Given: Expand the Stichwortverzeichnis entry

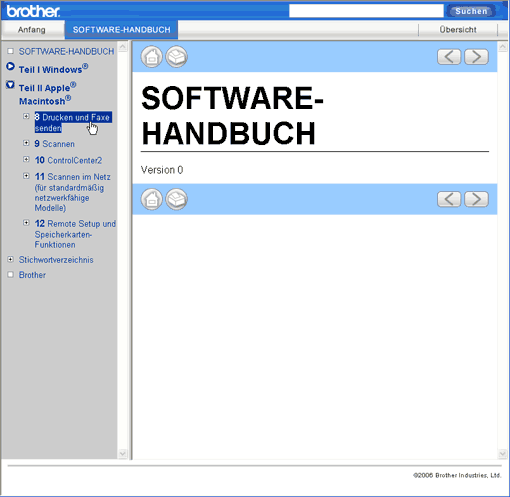Looking at the screenshot, I should point(11,259).
